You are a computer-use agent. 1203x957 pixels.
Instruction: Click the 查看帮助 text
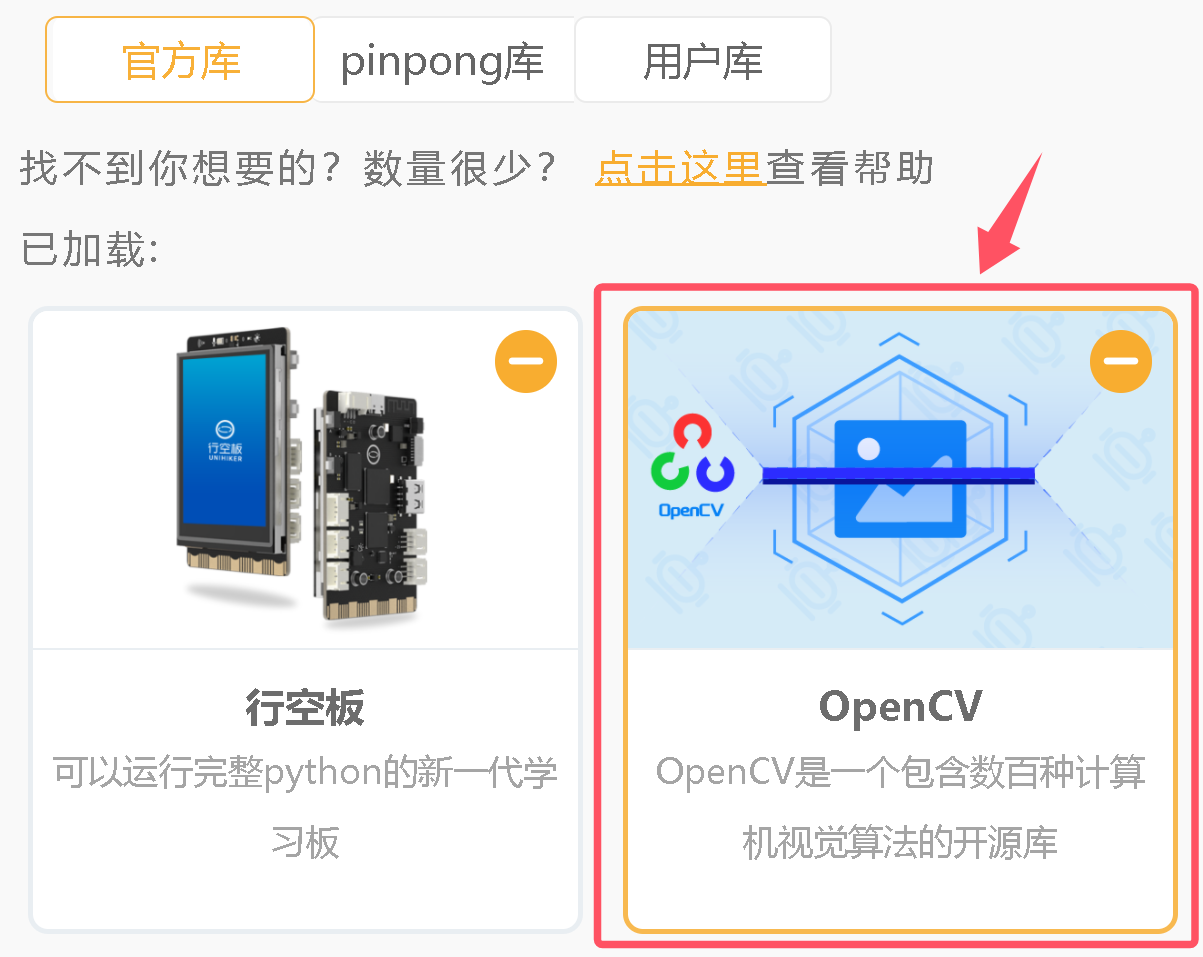[850, 168]
